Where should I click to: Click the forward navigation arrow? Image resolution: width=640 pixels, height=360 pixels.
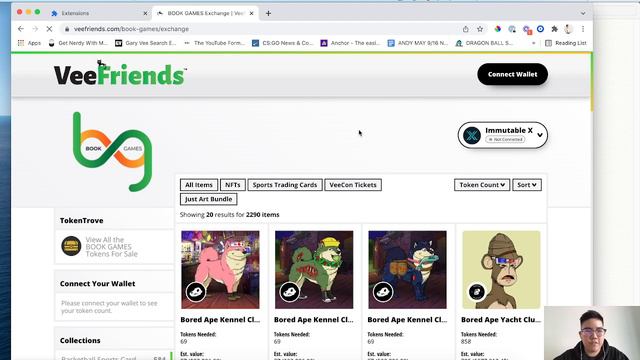[35, 29]
